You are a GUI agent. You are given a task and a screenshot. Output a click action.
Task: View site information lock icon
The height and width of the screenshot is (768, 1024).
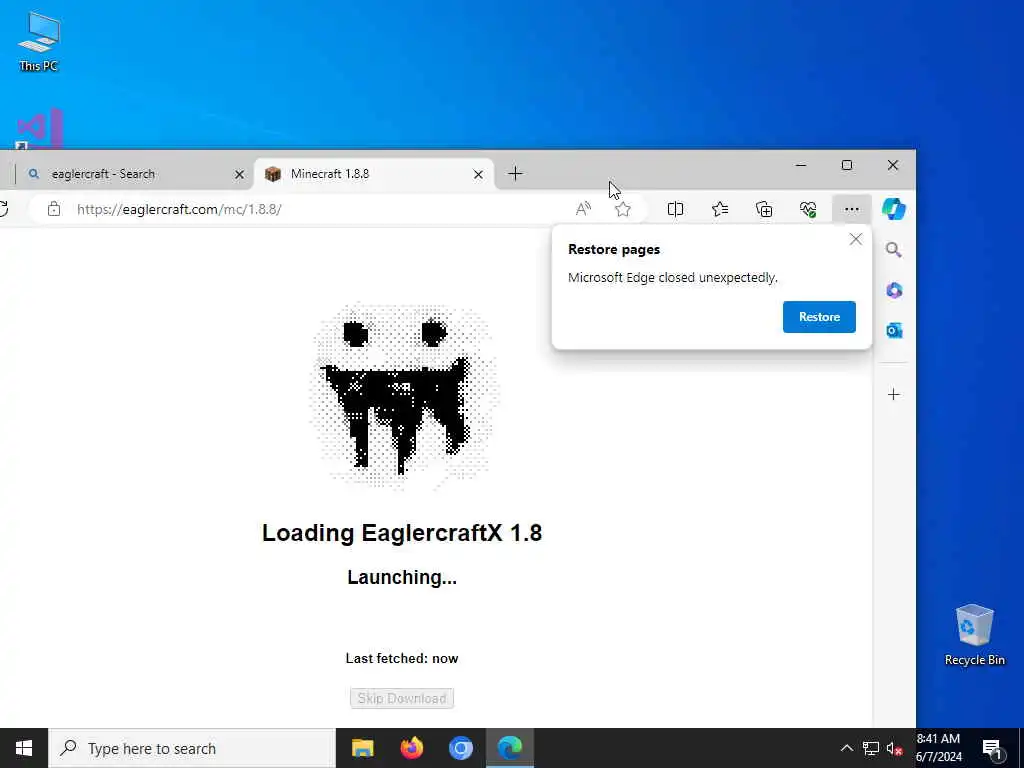click(54, 209)
